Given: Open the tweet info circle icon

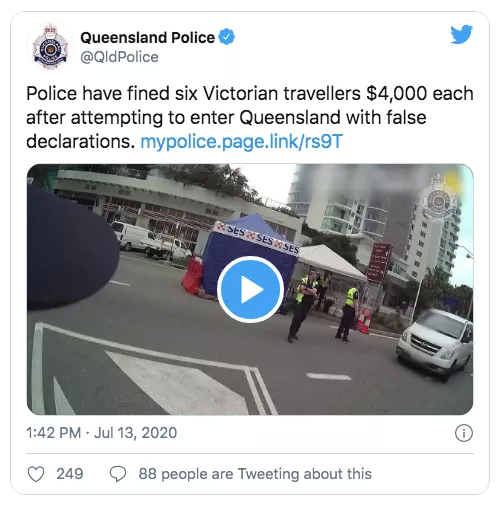Looking at the screenshot, I should 464,433.
